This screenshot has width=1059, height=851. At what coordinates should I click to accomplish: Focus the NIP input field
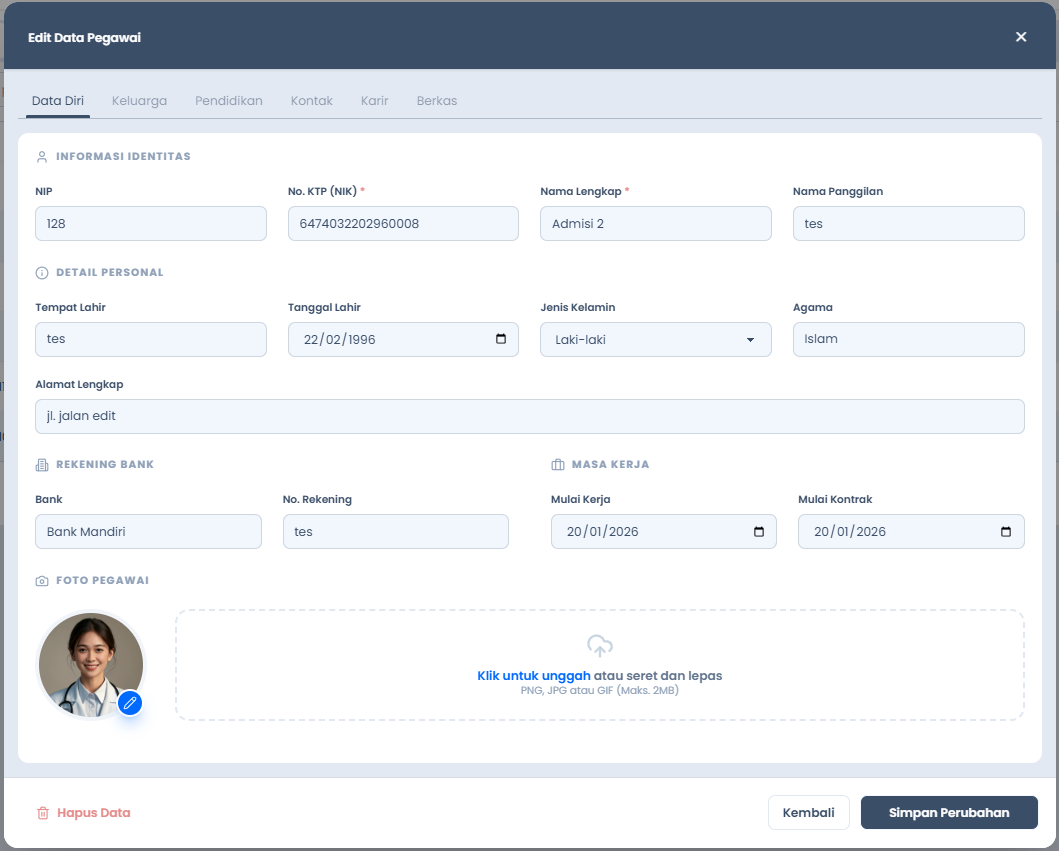(151, 224)
